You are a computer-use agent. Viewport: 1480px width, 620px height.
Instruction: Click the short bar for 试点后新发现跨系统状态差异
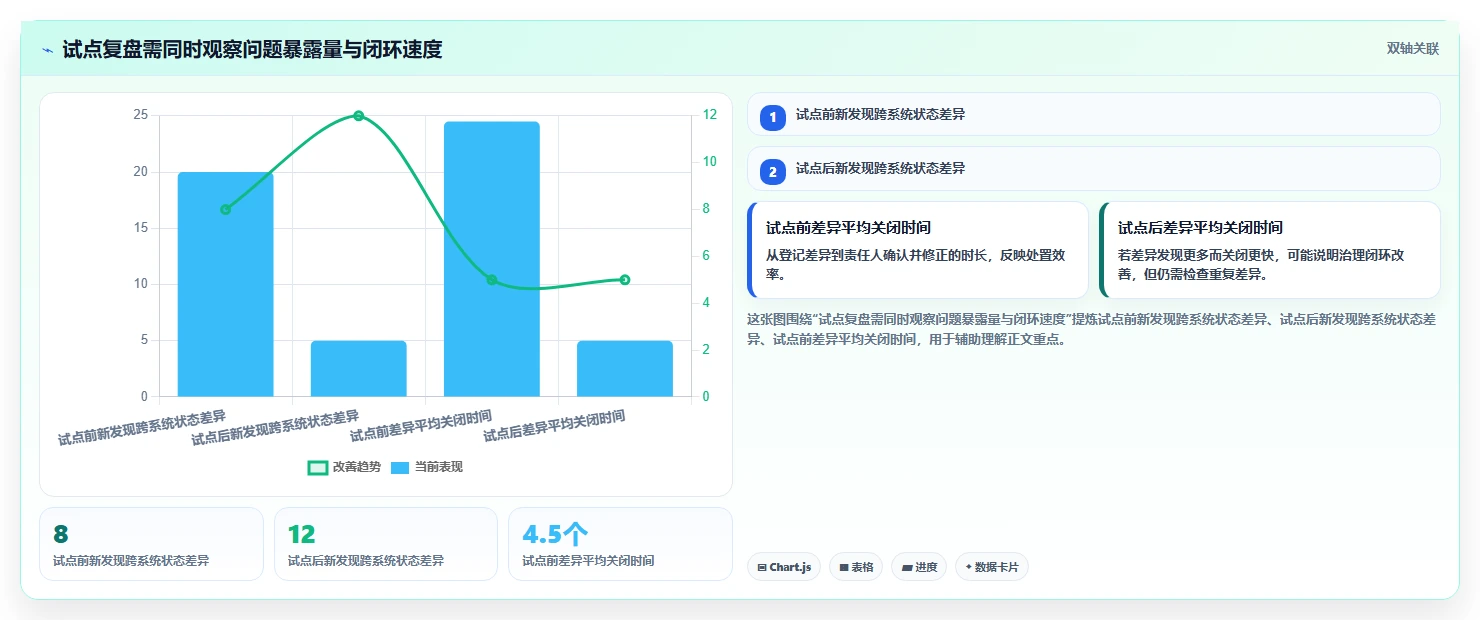[359, 368]
